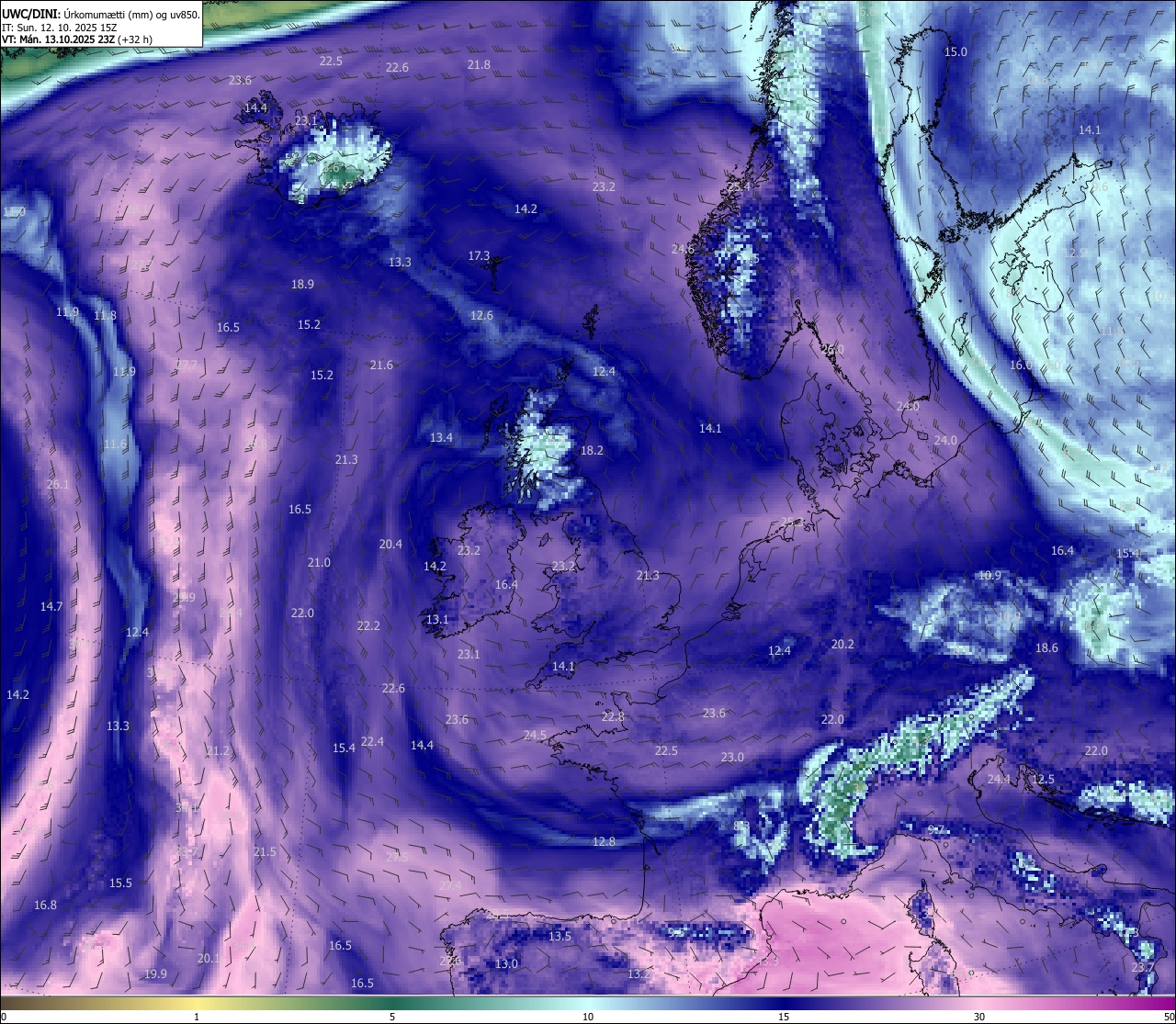The height and width of the screenshot is (1024, 1176).
Task: Select the '22.4' value label
Action: 372,742
